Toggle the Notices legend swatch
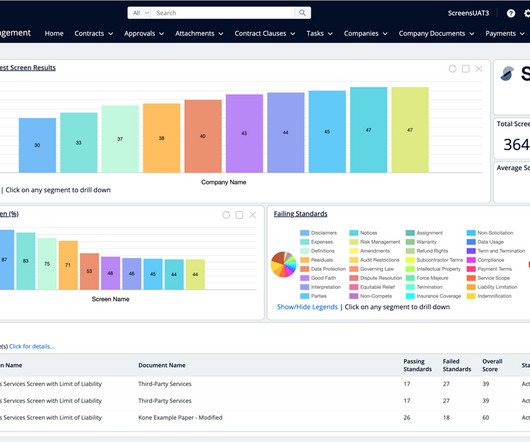The image size is (530, 442). (354, 233)
